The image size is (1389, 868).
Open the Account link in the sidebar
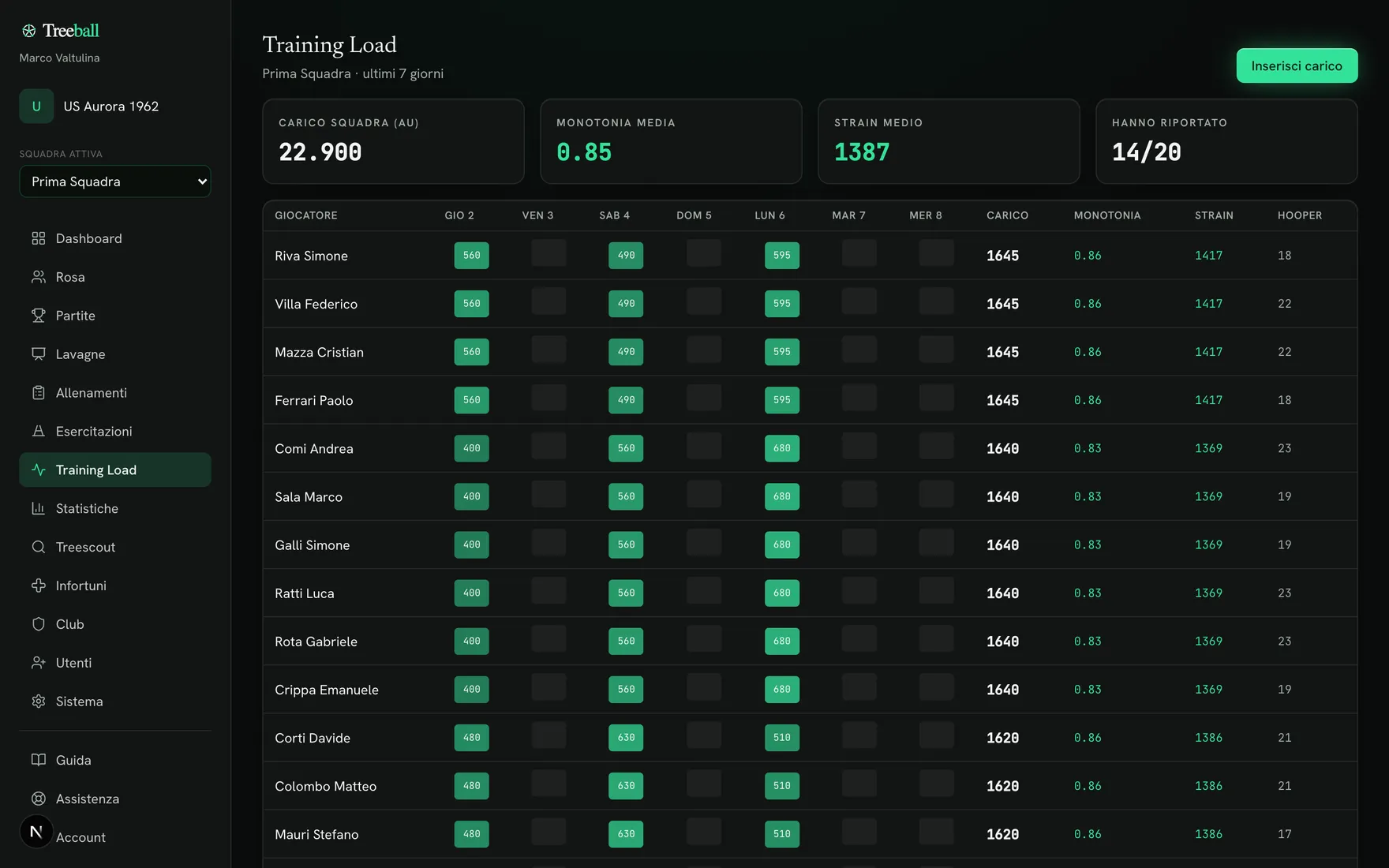click(80, 837)
